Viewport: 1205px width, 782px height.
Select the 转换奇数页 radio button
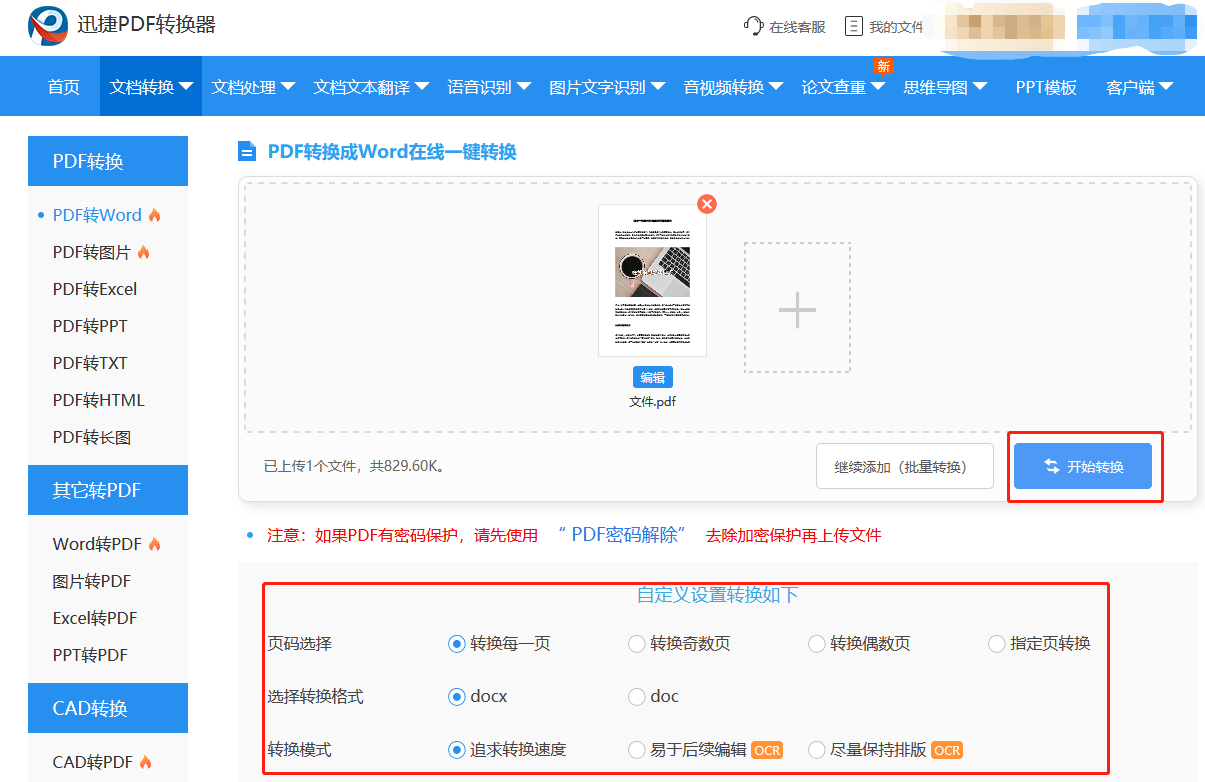pos(636,644)
